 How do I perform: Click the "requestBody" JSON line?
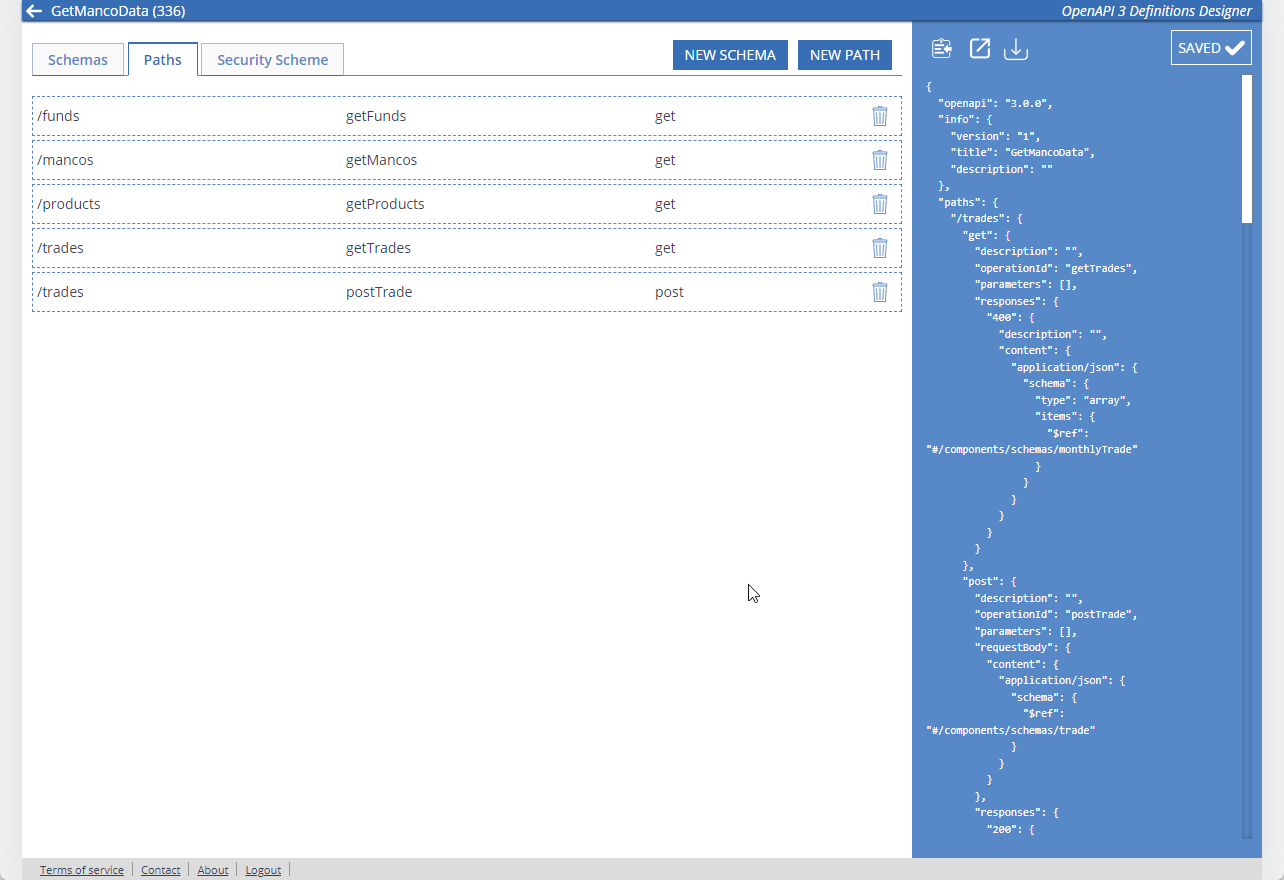click(x=1023, y=647)
